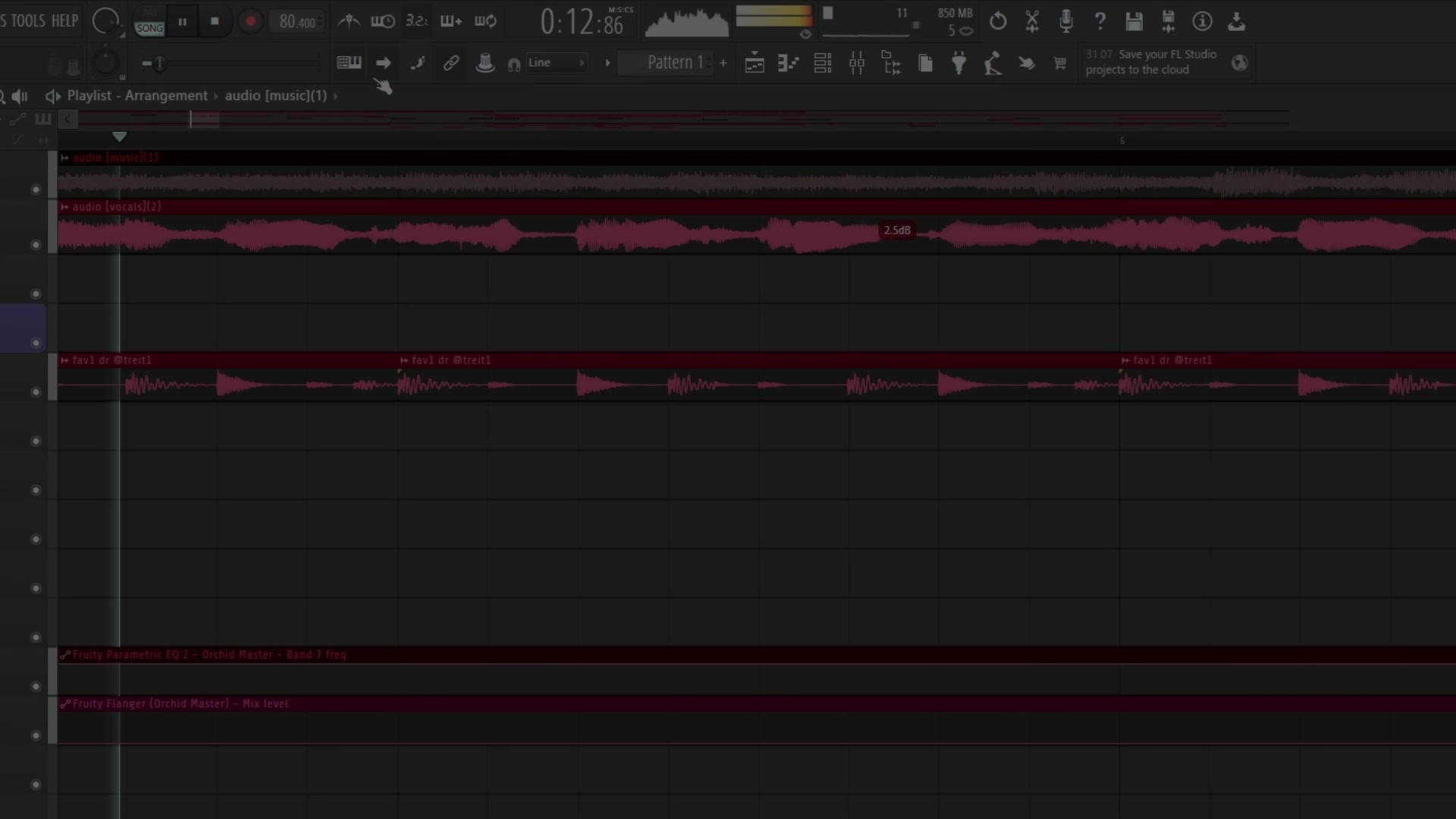This screenshot has width=1456, height=819.
Task: Open the Line snap dropdown
Action: point(557,63)
